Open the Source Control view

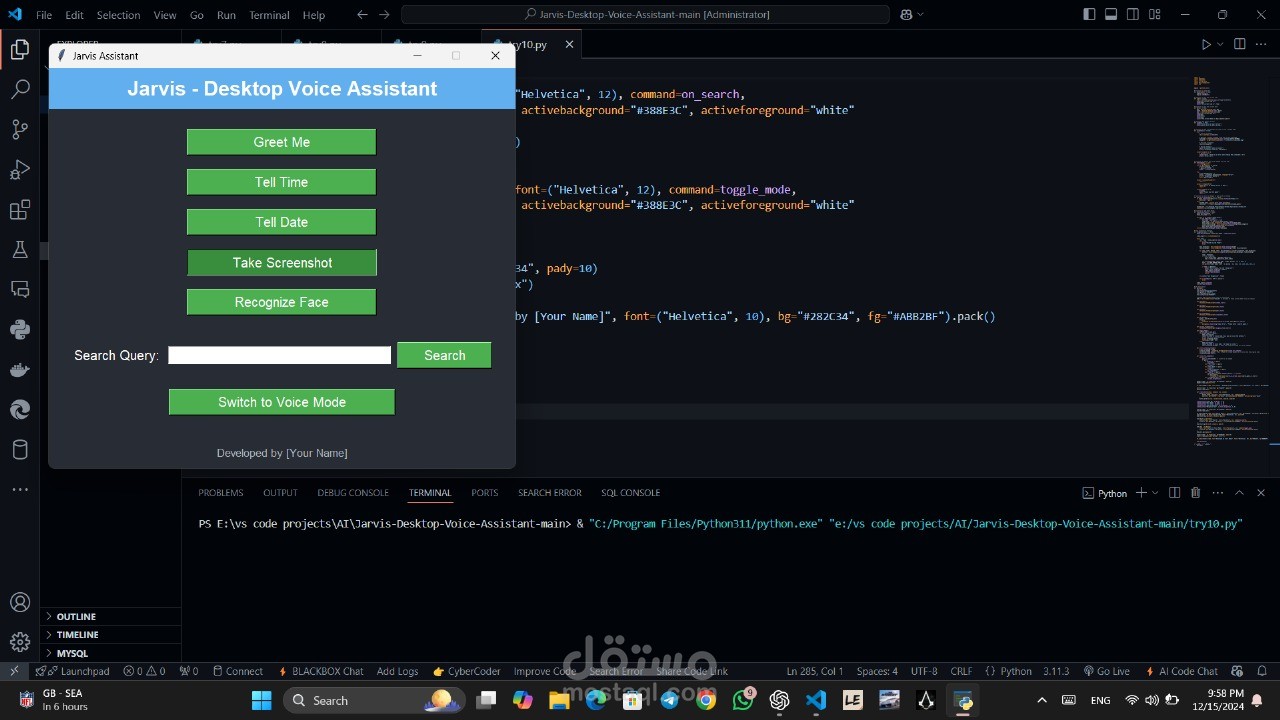(20, 130)
